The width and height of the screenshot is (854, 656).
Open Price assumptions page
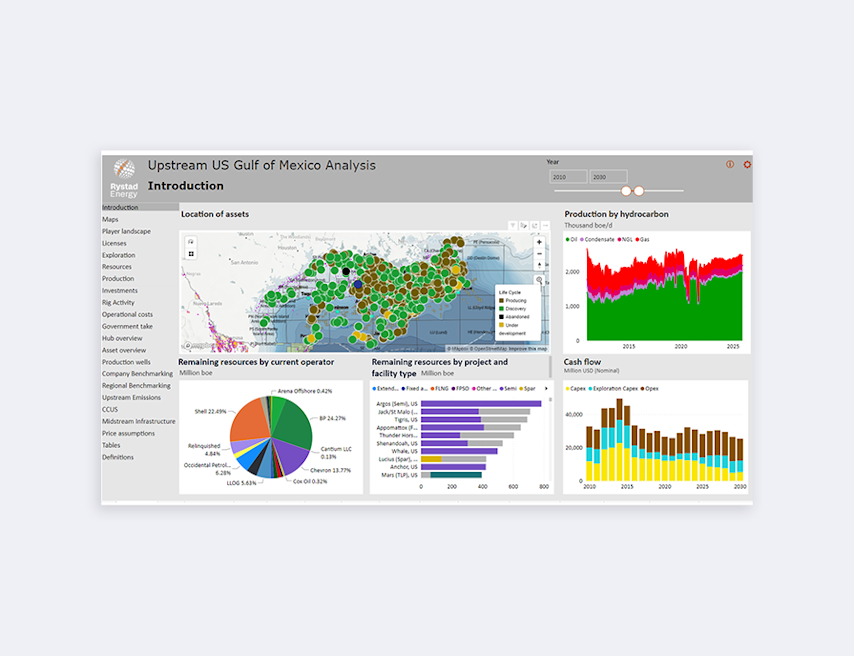[x=129, y=434]
